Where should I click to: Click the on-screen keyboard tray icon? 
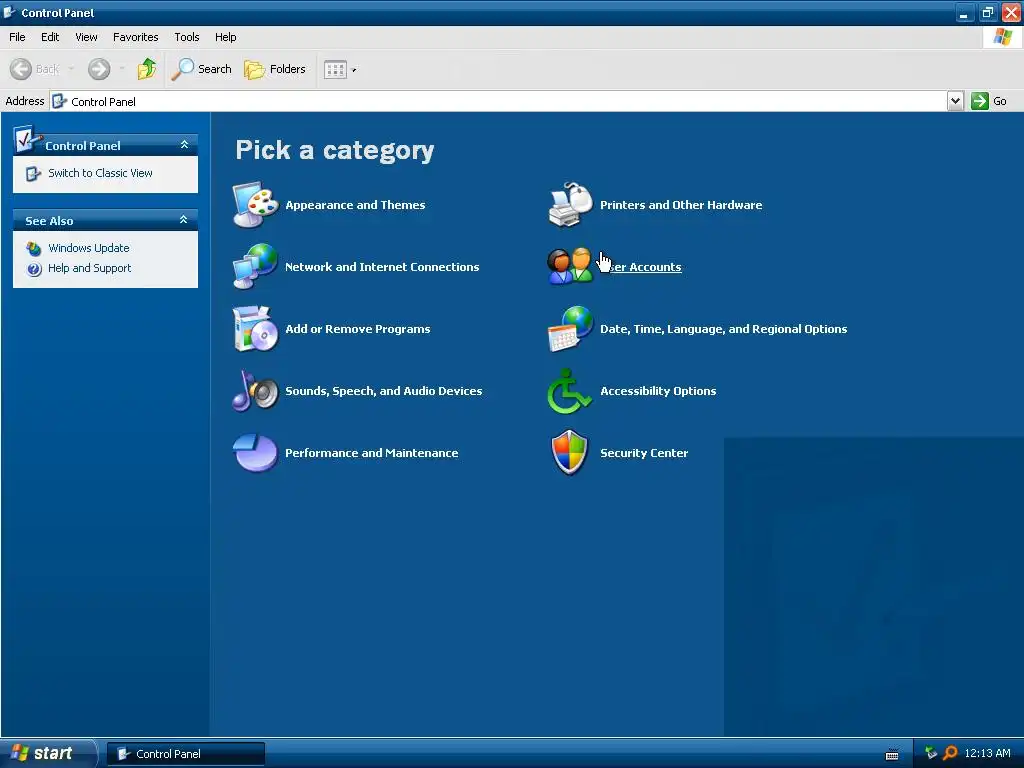(x=891, y=754)
